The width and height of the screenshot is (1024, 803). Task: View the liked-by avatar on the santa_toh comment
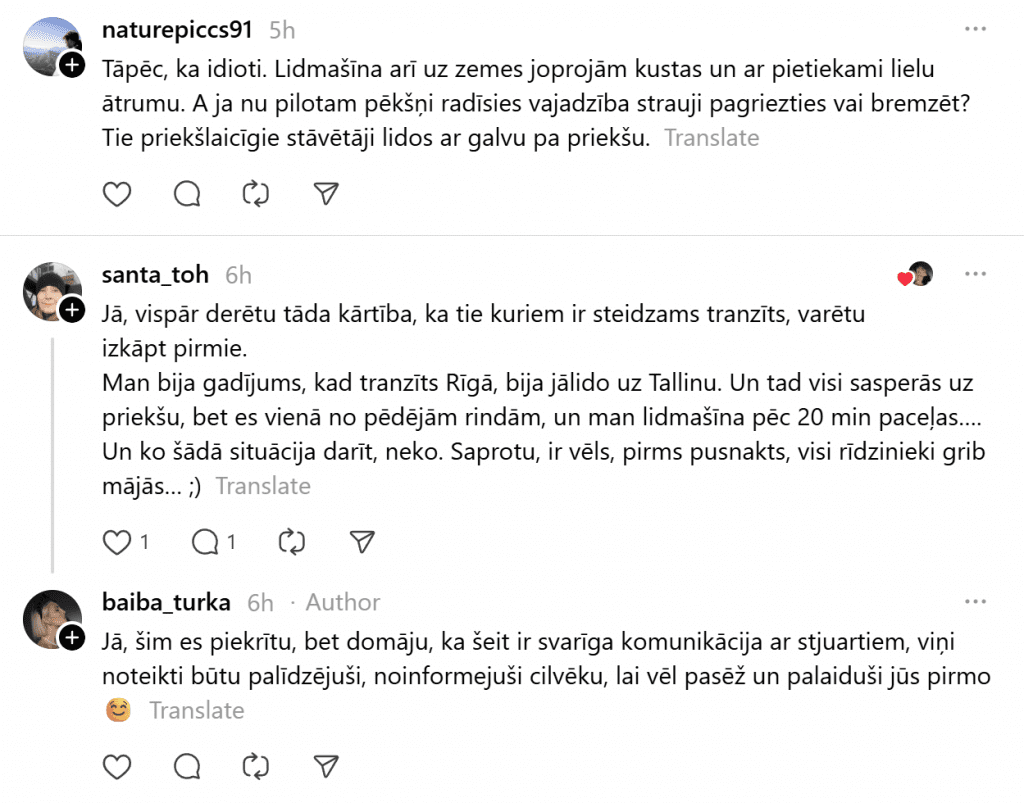pos(919,274)
